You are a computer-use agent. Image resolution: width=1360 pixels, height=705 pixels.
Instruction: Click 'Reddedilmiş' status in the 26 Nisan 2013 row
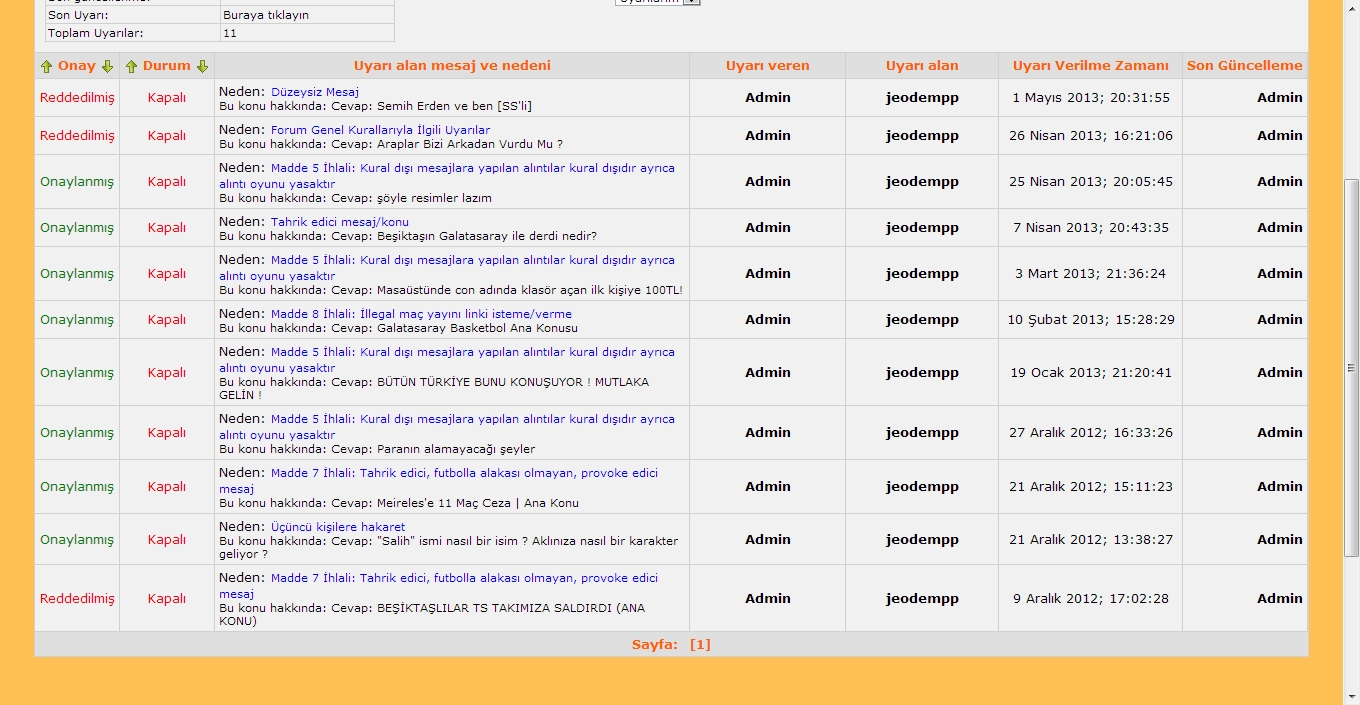[77, 136]
